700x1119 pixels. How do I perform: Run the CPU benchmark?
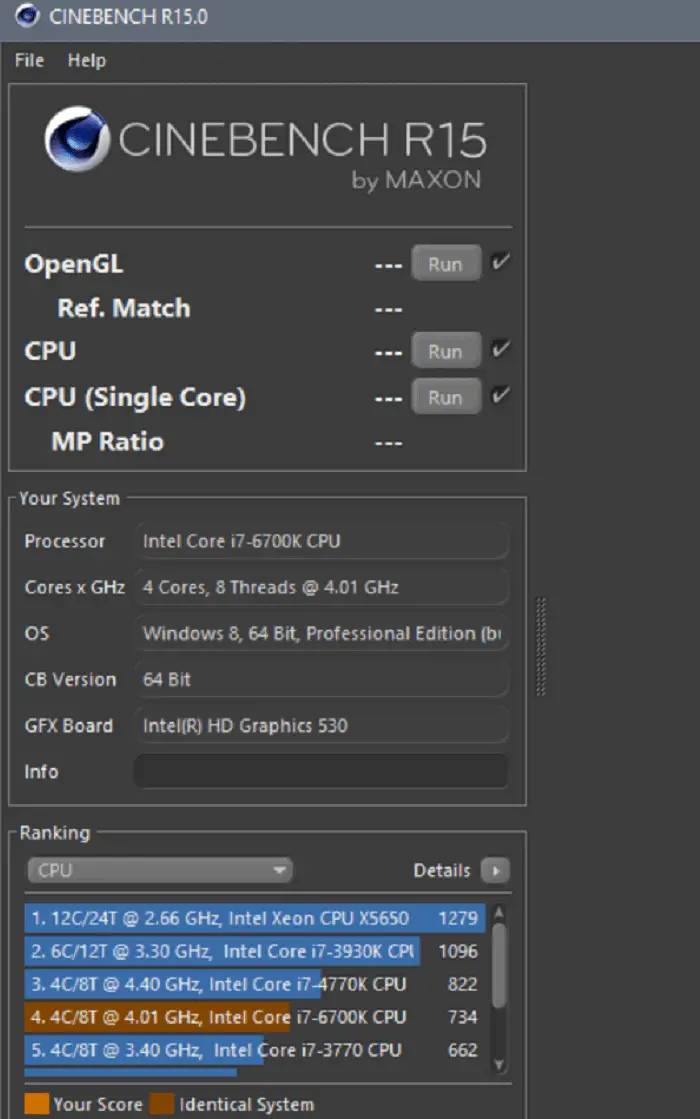coord(445,351)
